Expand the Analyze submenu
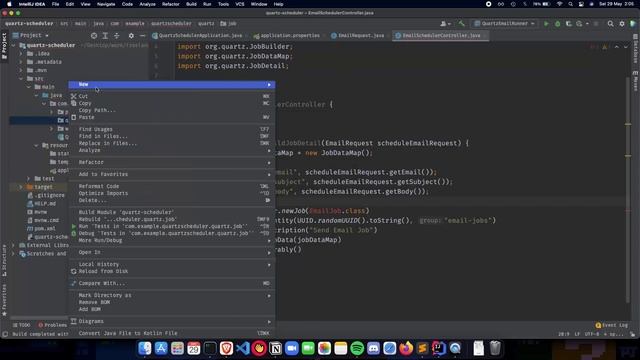The image size is (640, 360). pos(171,150)
